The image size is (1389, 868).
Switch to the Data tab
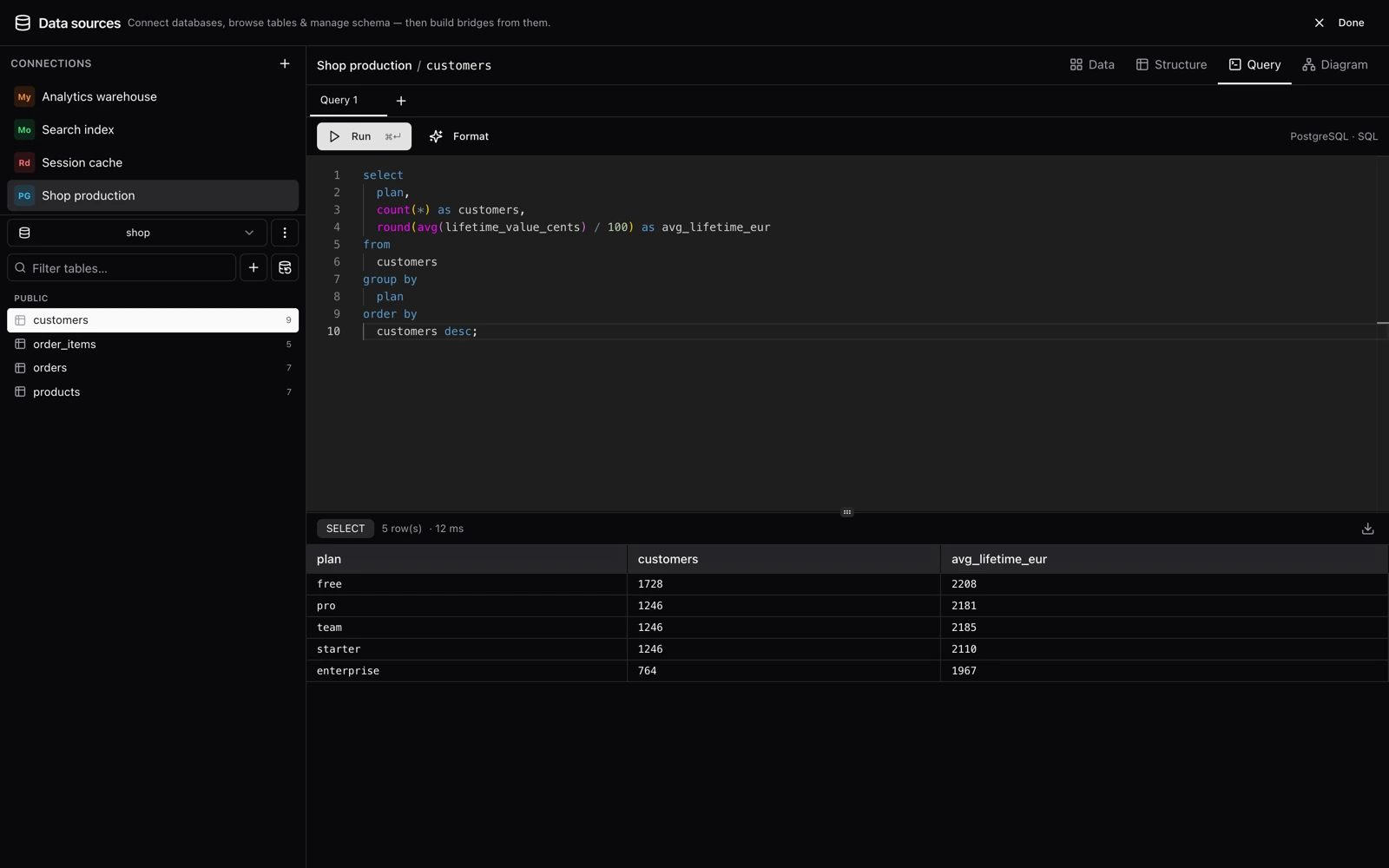[x=1092, y=64]
